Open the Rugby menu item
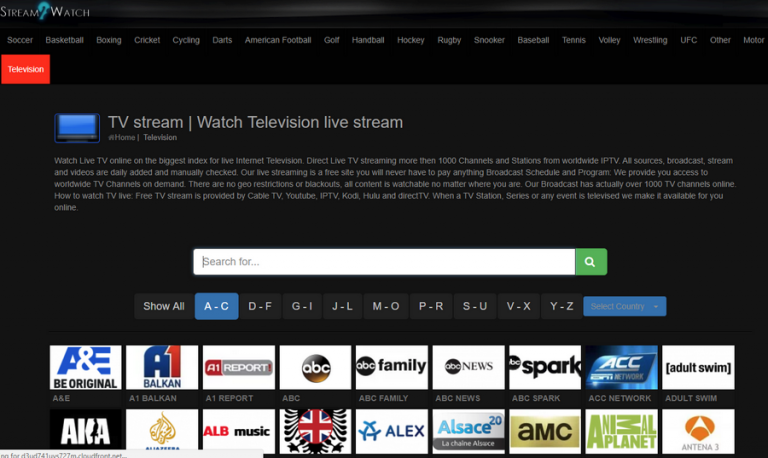Screen dimensions: 768x458 (449, 40)
